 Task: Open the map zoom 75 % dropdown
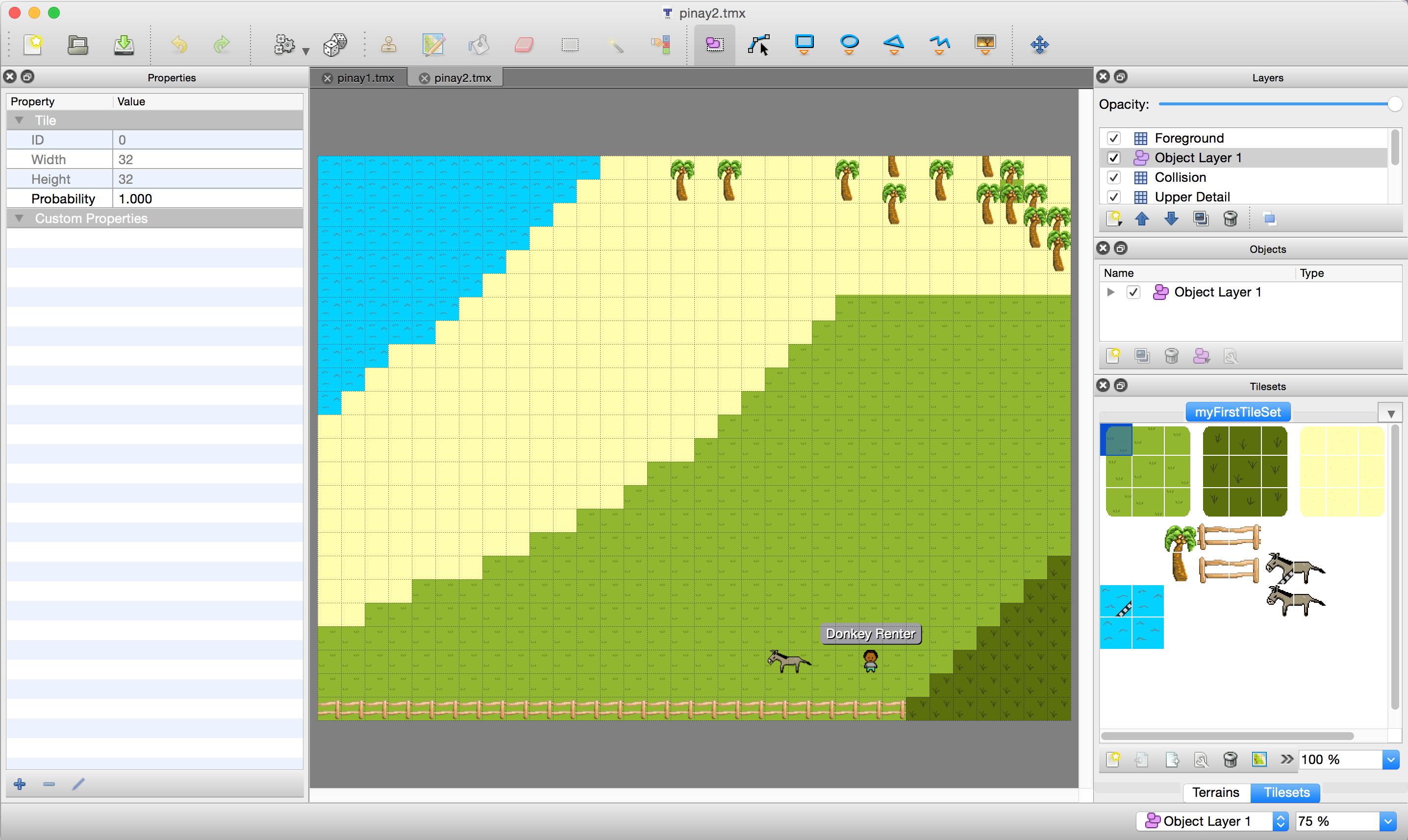[x=1387, y=821]
